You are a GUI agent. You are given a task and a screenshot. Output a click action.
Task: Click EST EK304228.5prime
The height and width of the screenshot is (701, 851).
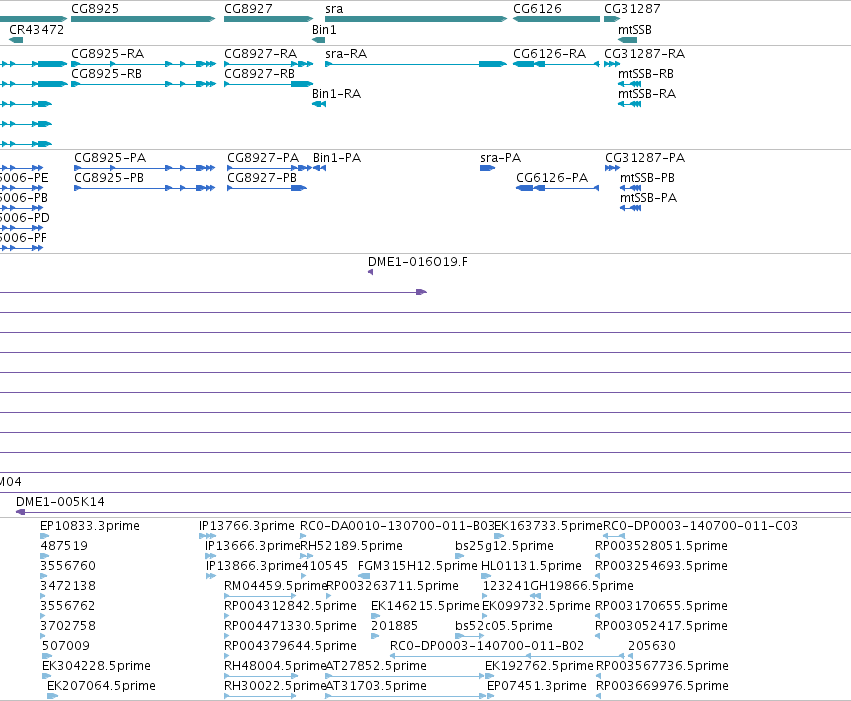[96, 666]
